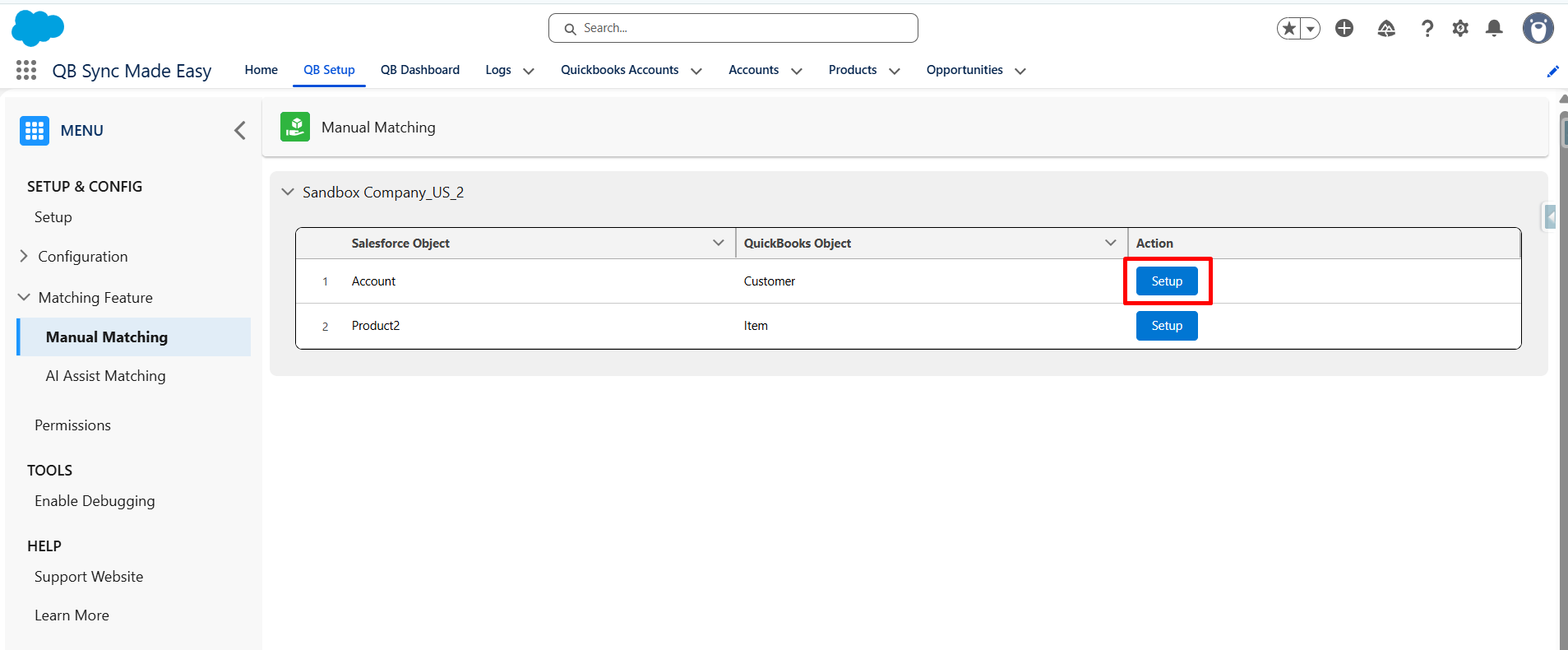Select the Product2 cell in the table
Image resolution: width=1568 pixels, height=650 pixels.
pos(376,326)
